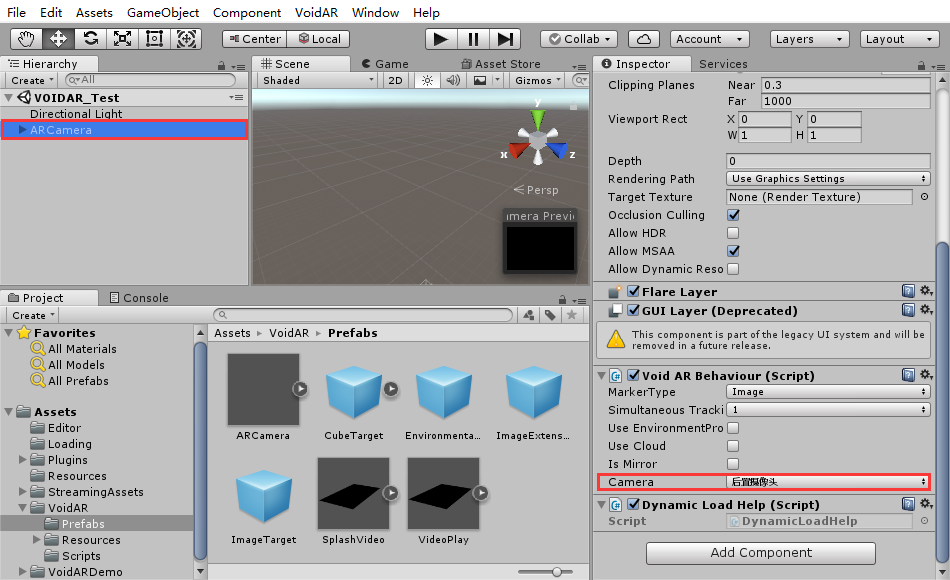
Task: Click the Pause button
Action: pyautogui.click(x=473, y=39)
